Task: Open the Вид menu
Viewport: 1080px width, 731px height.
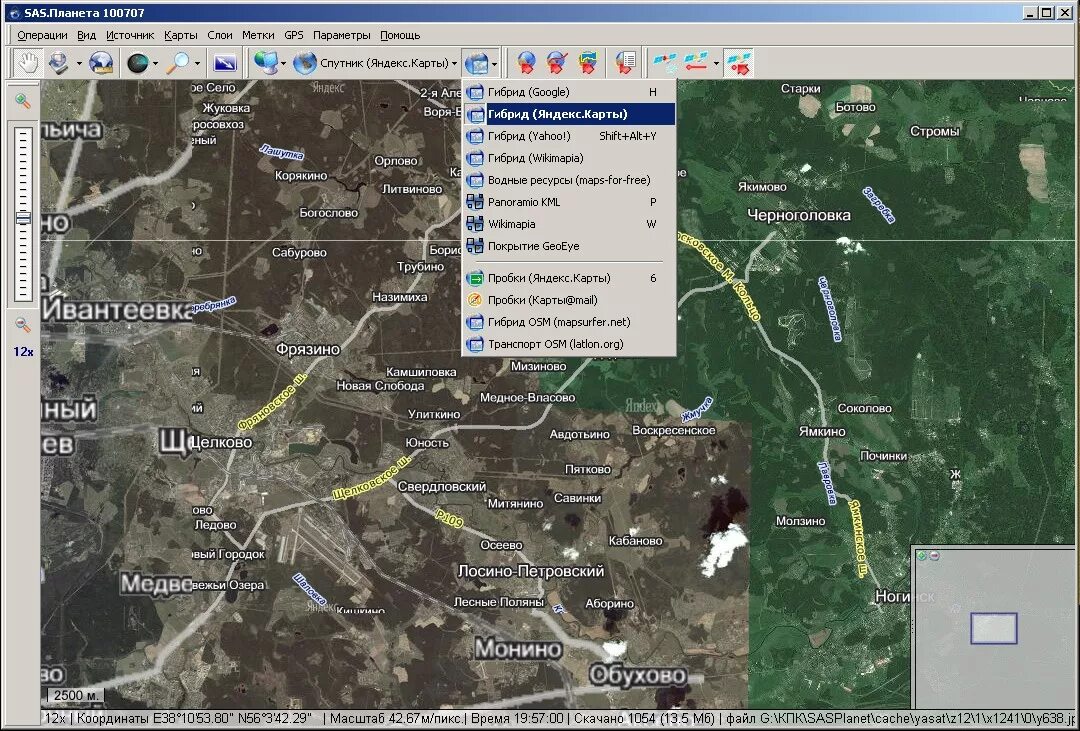Action: (x=86, y=35)
